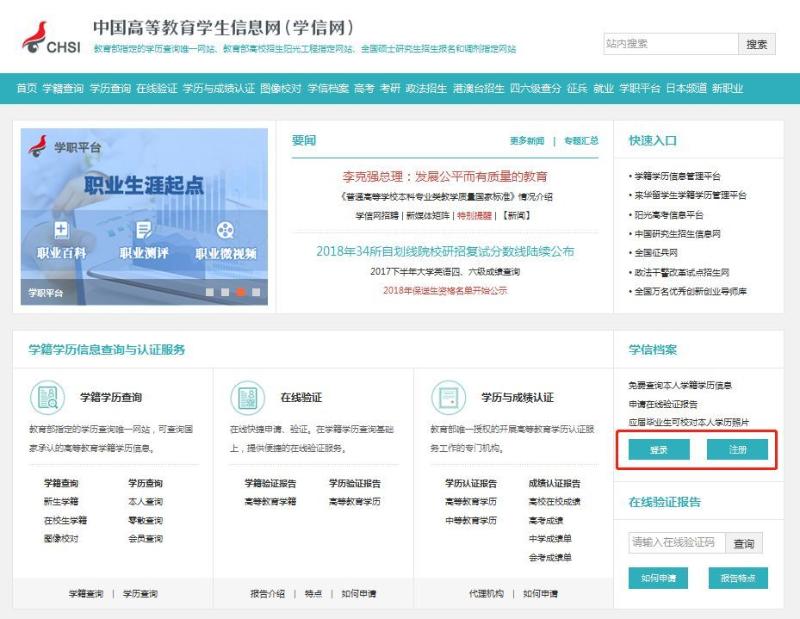Open 来华留学生学籍学历管理平台 quick link
The height and width of the screenshot is (619, 800).
tap(690, 195)
